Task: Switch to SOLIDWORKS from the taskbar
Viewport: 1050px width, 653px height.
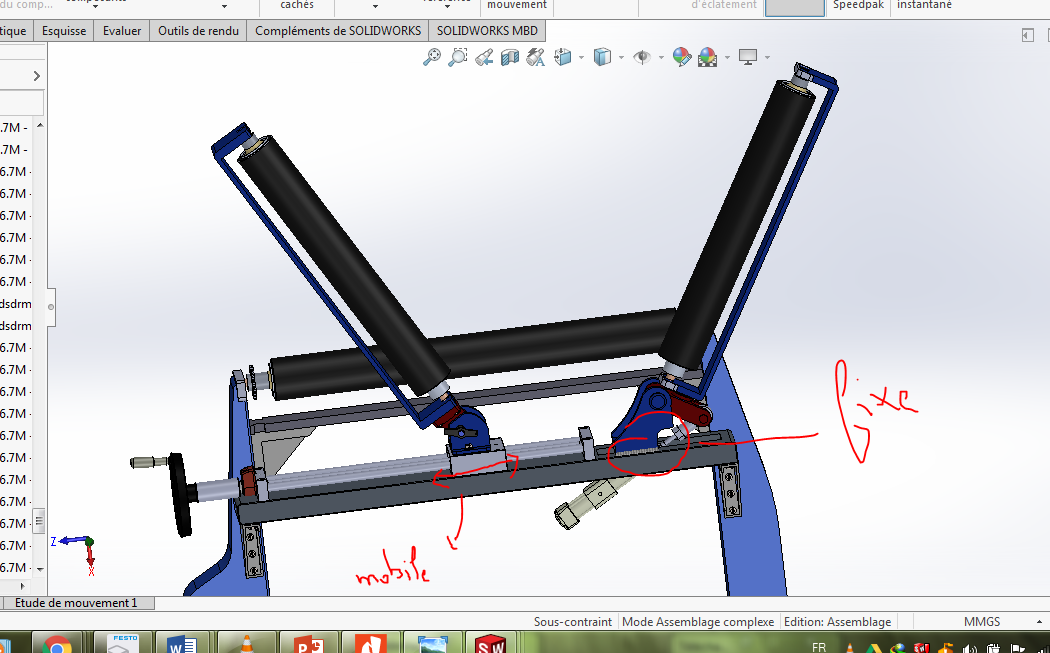Action: [x=490, y=644]
